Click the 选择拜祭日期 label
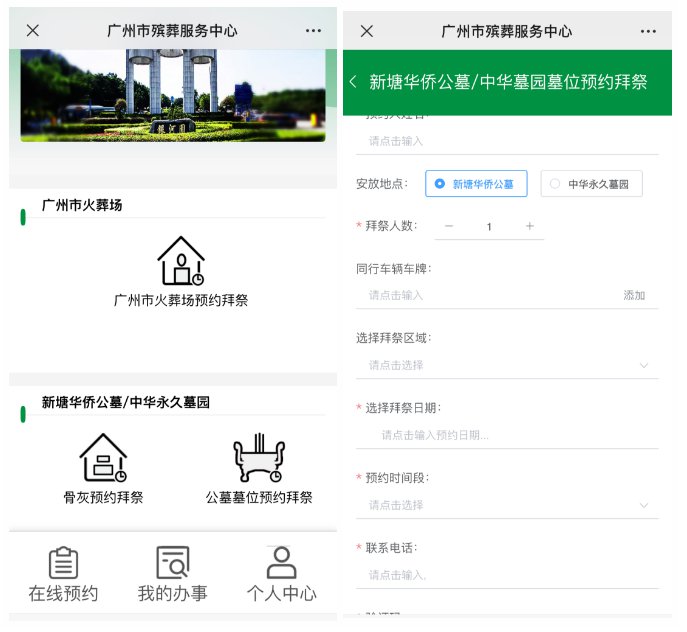This screenshot has width=687, height=632. tap(403, 408)
